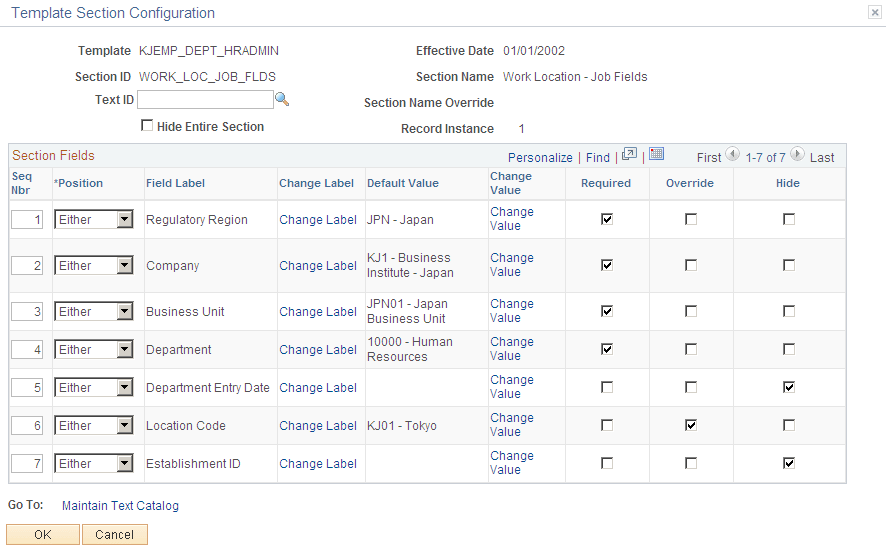Enable Override for Establishment ID
The height and width of the screenshot is (551, 886).
click(691, 463)
